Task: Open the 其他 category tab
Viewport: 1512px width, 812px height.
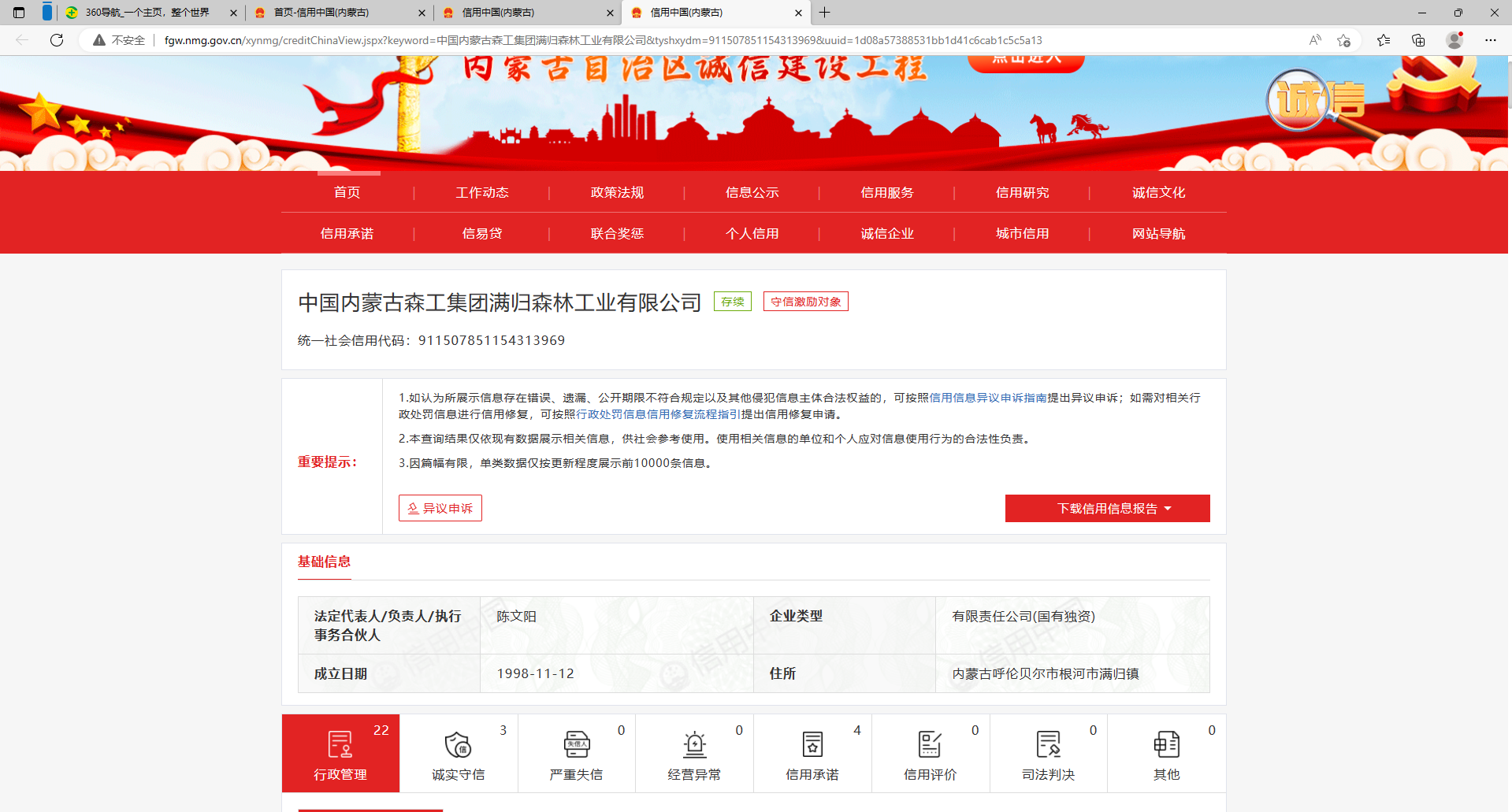Action: point(1167,753)
